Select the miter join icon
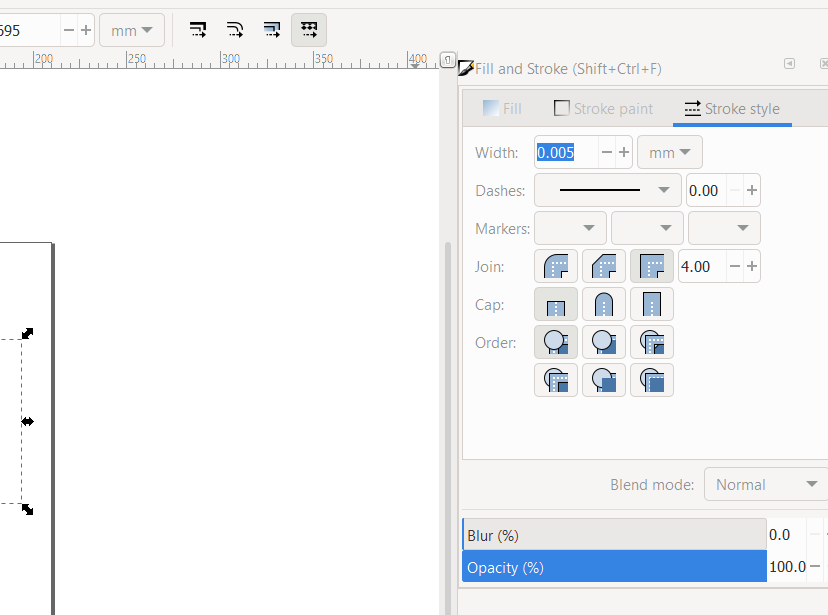This screenshot has height=615, width=828. (652, 266)
